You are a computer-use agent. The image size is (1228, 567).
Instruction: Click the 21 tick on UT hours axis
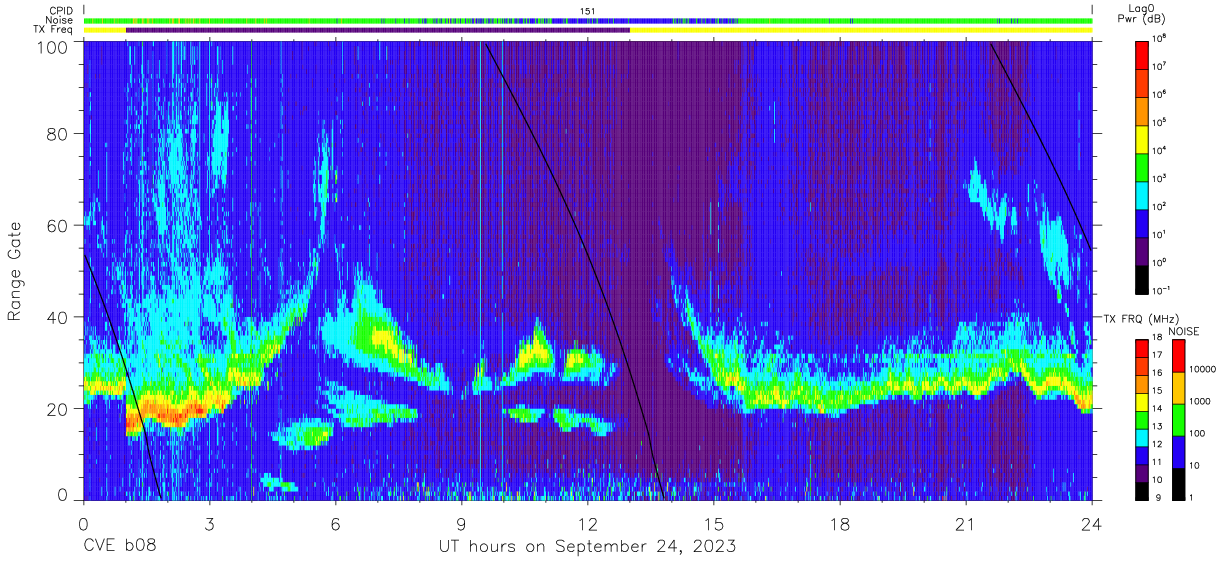[966, 524]
